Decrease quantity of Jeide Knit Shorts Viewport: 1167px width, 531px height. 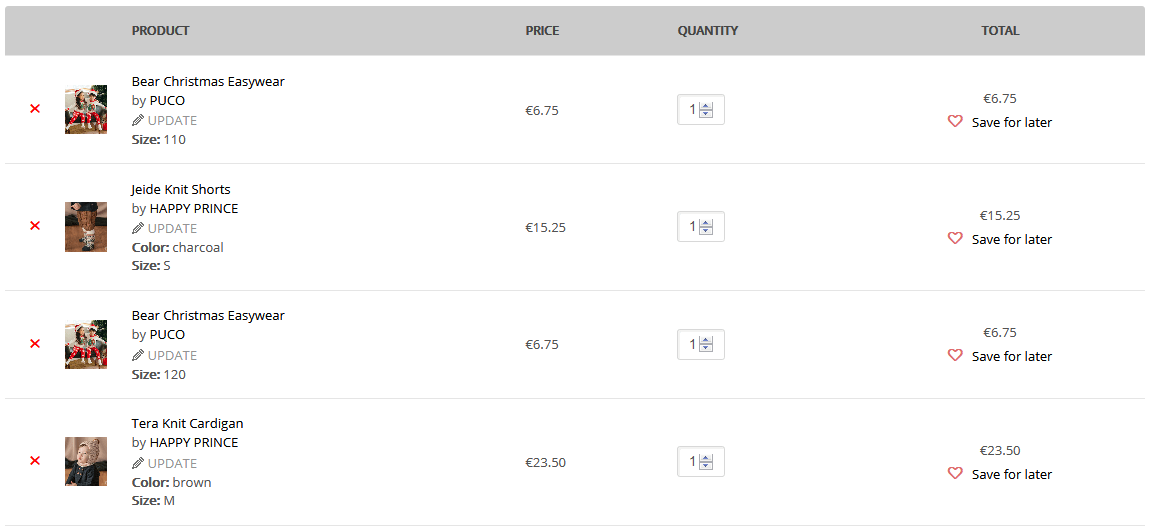tap(706, 231)
